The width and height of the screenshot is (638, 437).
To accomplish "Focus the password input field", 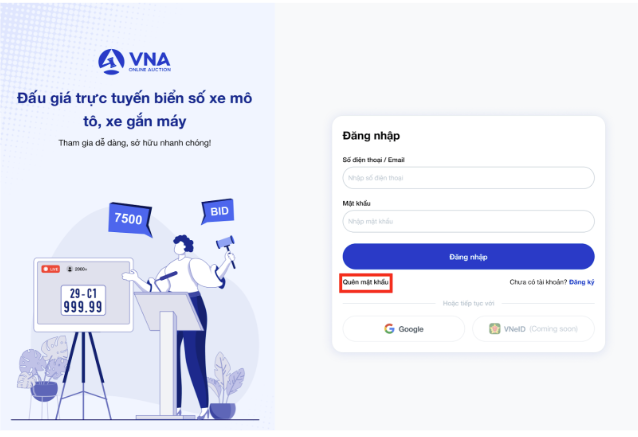I will (468, 221).
